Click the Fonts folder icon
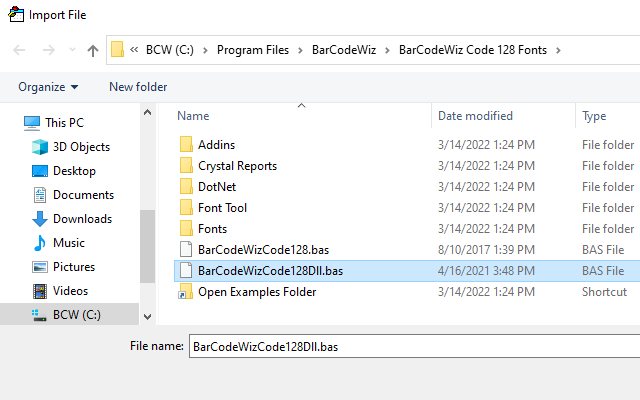The image size is (640, 400). 186,229
